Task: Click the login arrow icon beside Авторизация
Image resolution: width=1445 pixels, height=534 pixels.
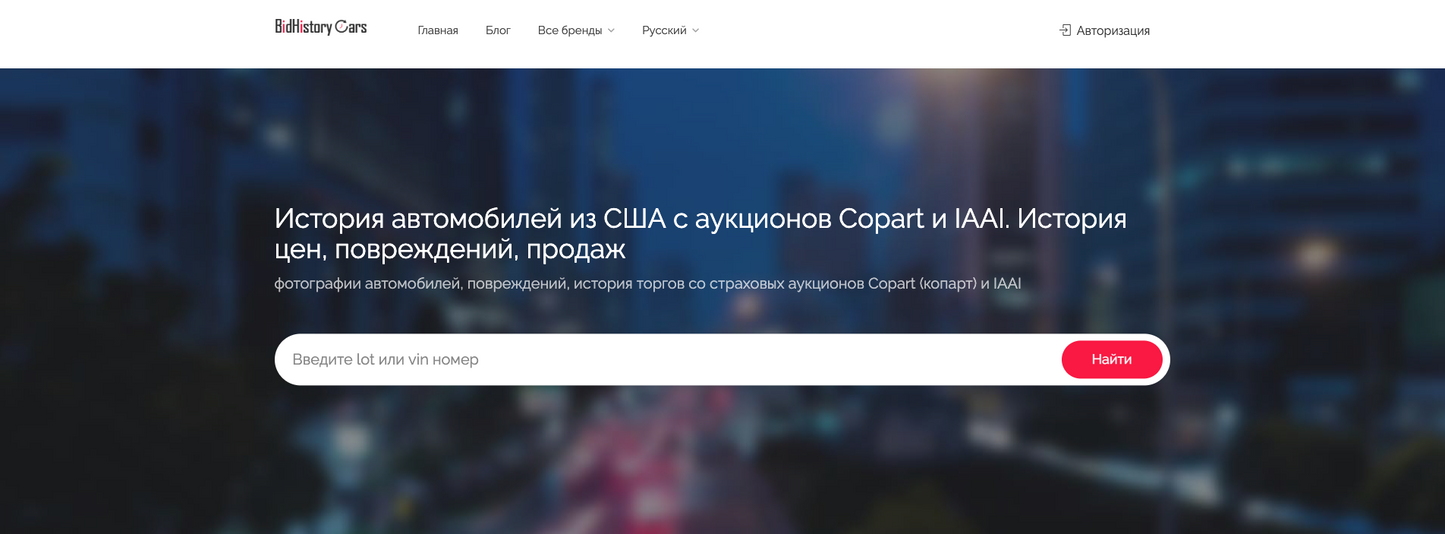Action: [1065, 30]
